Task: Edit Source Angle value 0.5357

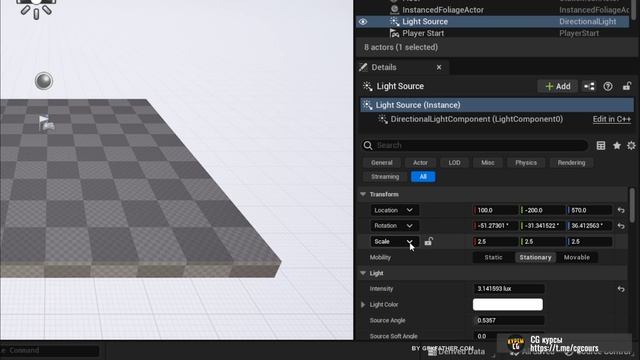Action: click(509, 320)
